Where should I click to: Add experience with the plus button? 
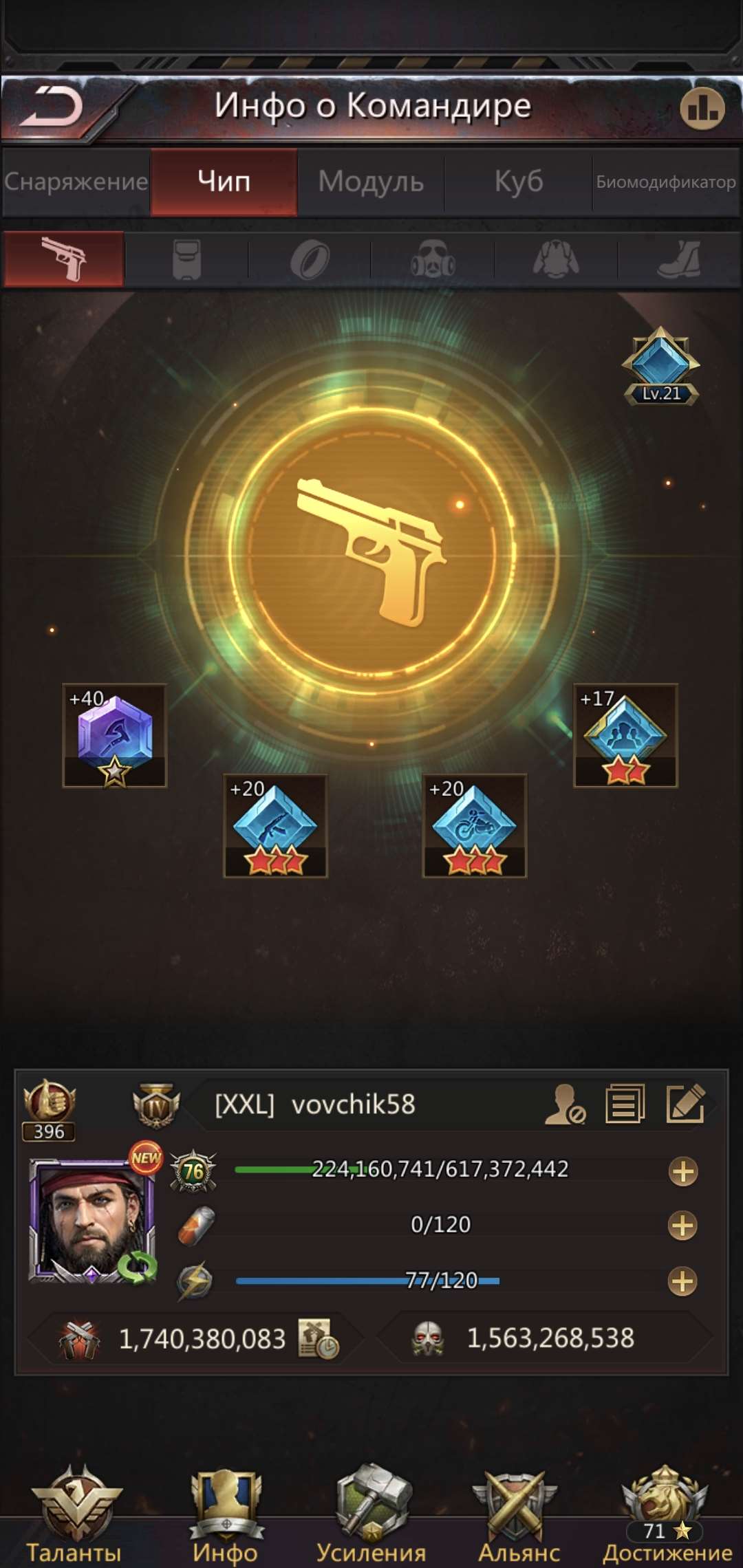click(682, 1171)
